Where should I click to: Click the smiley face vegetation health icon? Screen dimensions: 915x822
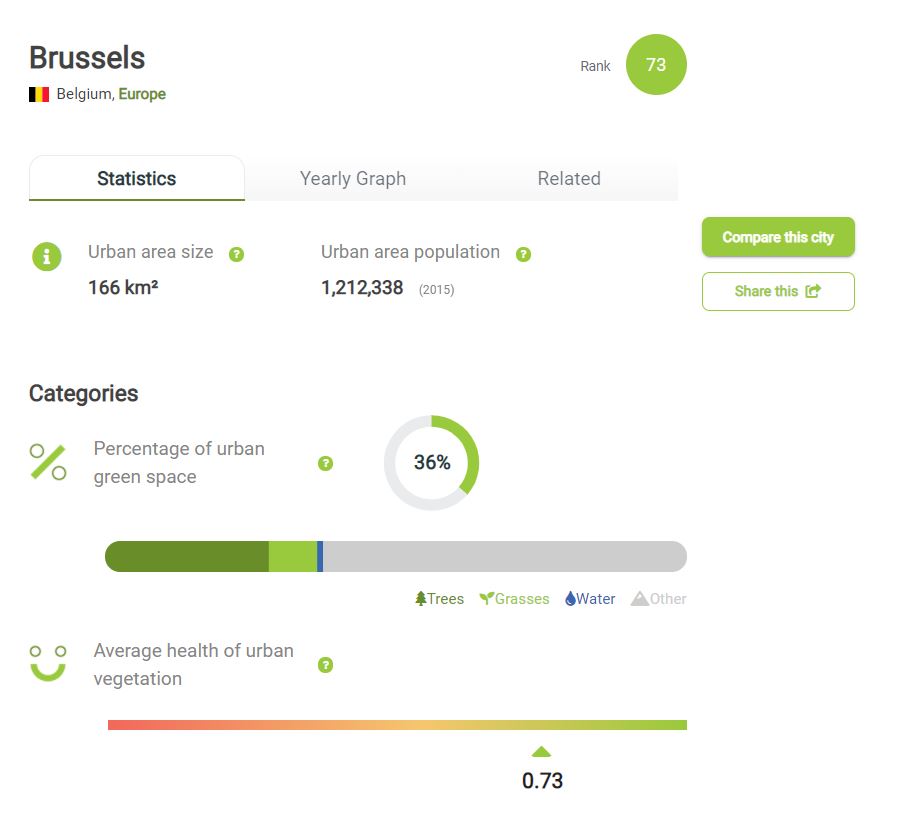tap(48, 663)
